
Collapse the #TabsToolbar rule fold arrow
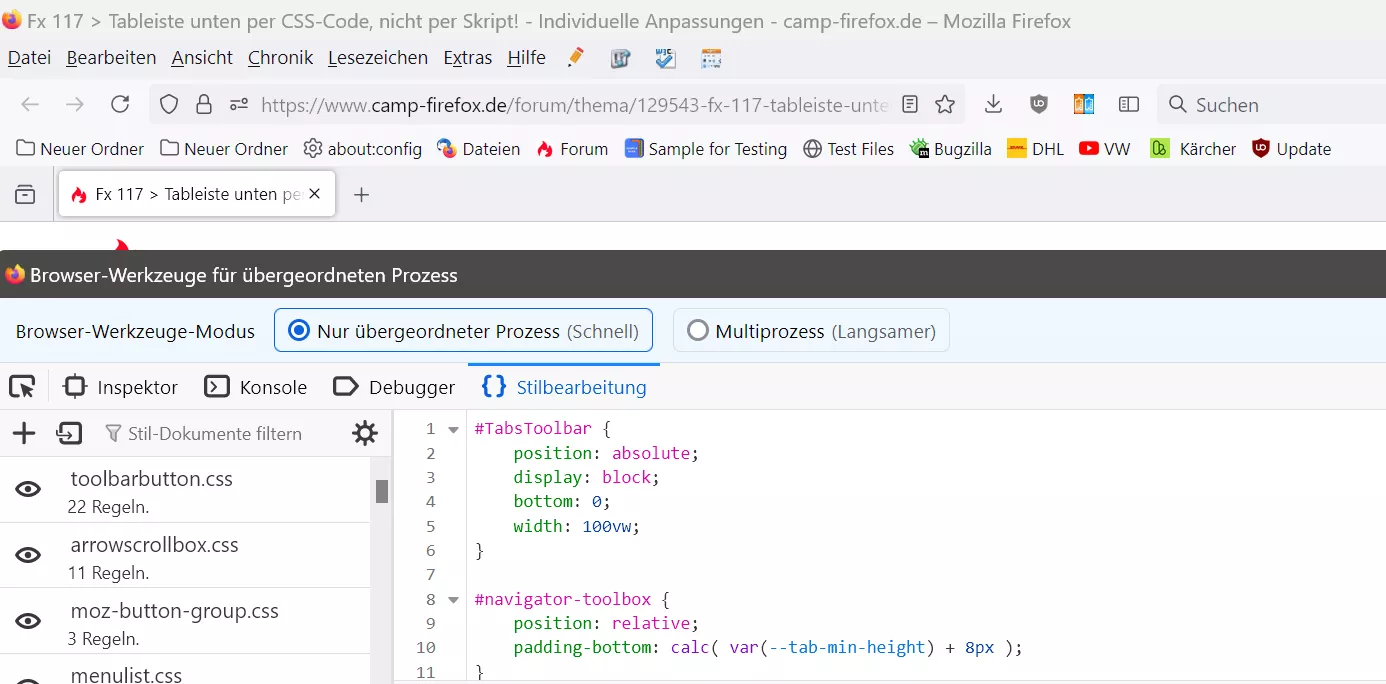point(453,430)
